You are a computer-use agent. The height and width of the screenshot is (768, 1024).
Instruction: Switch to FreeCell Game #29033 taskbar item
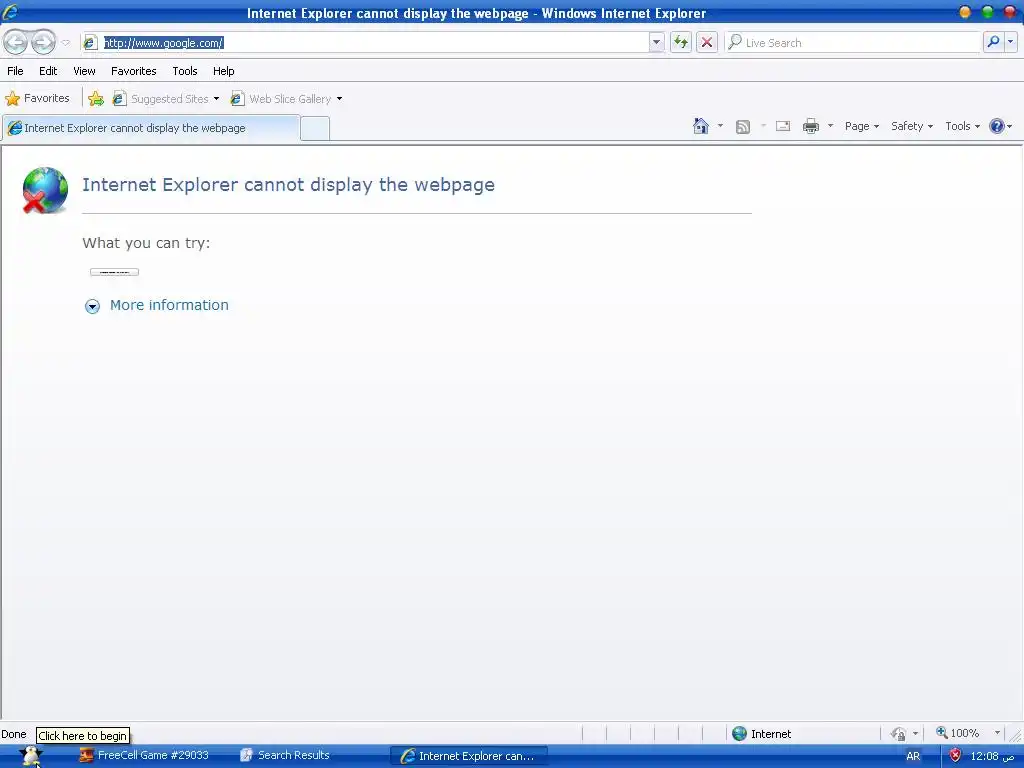pyautogui.click(x=144, y=756)
